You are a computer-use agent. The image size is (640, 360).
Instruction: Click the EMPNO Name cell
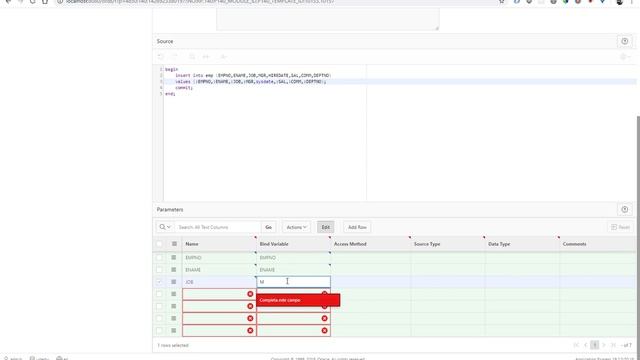pyautogui.click(x=219, y=258)
